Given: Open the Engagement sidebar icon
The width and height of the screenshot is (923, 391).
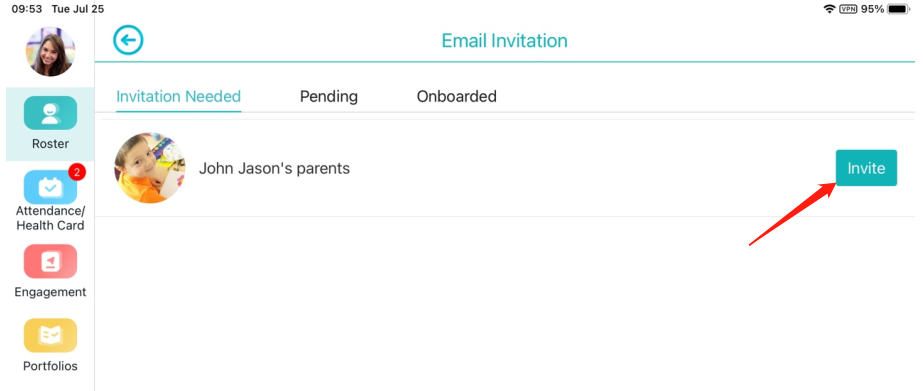Looking at the screenshot, I should pyautogui.click(x=50, y=261).
